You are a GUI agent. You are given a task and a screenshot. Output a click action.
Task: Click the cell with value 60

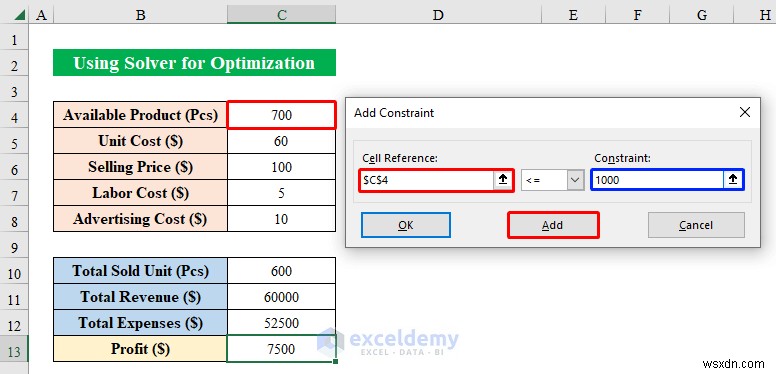point(282,141)
